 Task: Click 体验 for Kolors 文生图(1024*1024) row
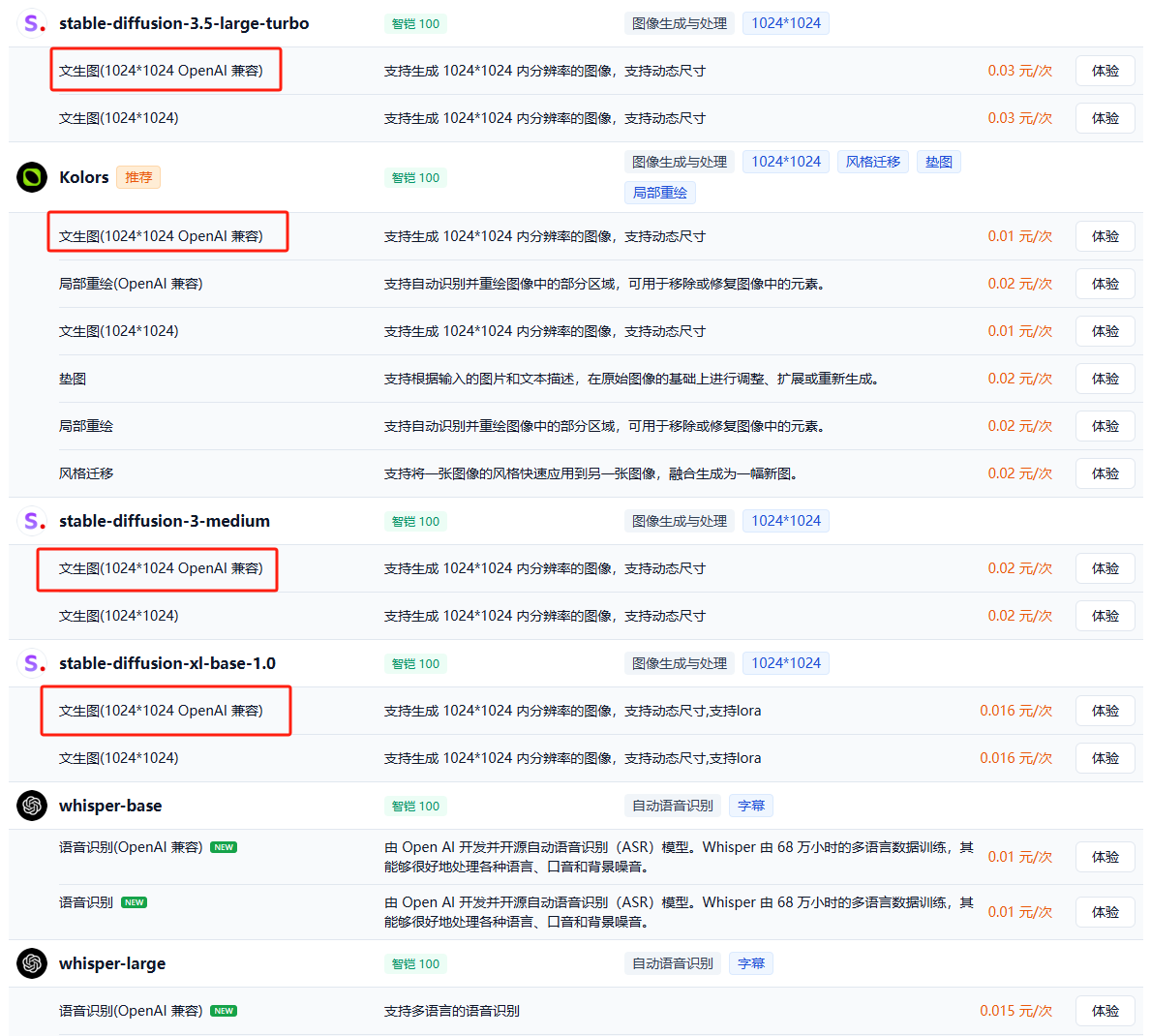click(x=1105, y=331)
